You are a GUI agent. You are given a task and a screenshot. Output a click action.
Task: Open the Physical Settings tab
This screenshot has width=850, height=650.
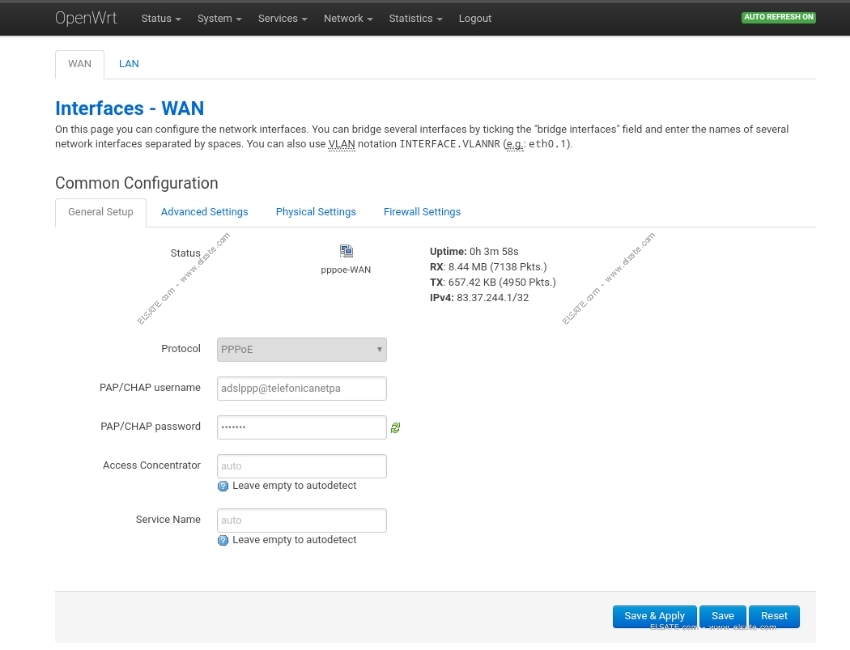click(316, 212)
